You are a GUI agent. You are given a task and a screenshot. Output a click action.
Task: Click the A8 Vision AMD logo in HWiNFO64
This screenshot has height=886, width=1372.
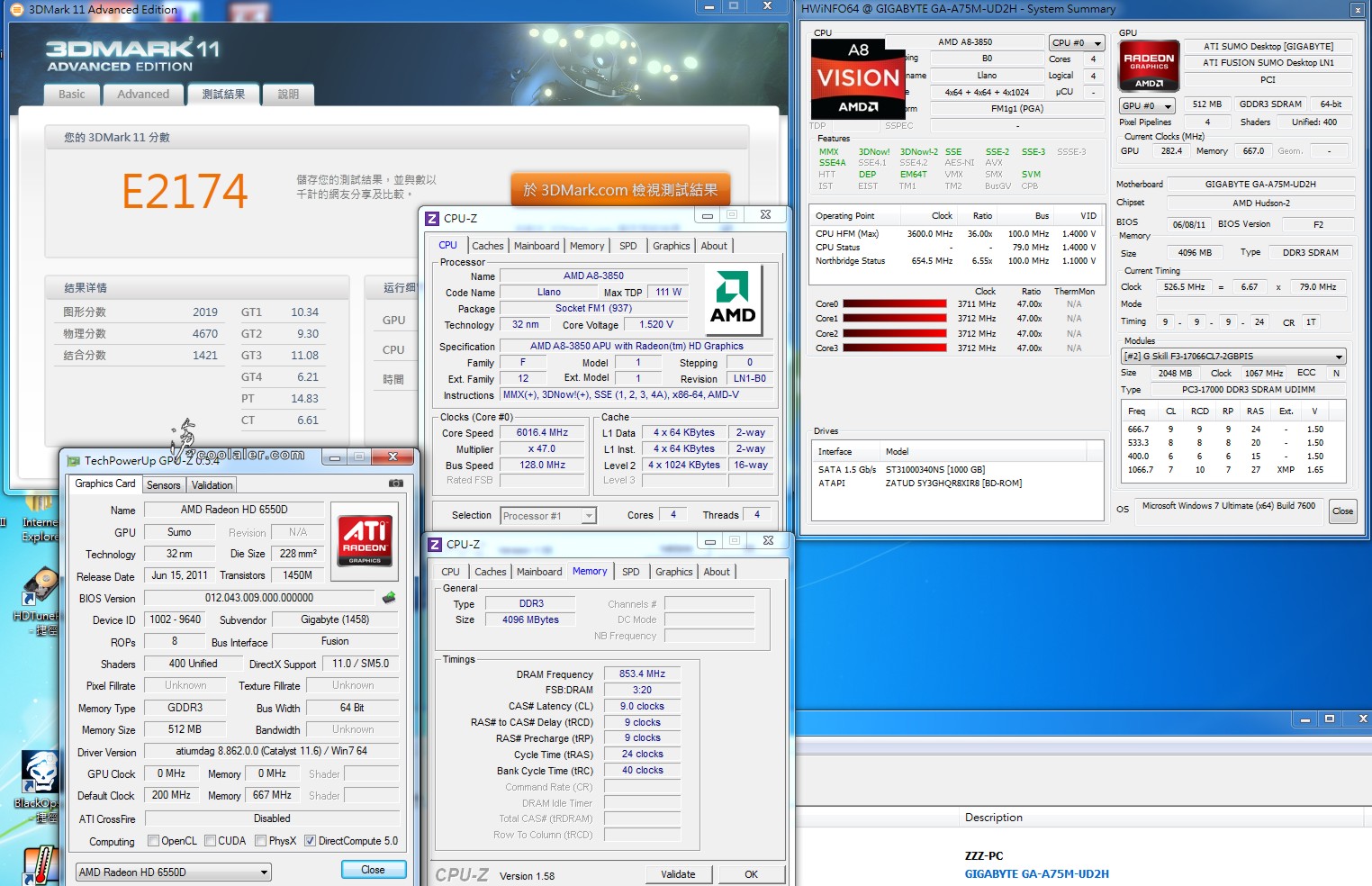(857, 79)
